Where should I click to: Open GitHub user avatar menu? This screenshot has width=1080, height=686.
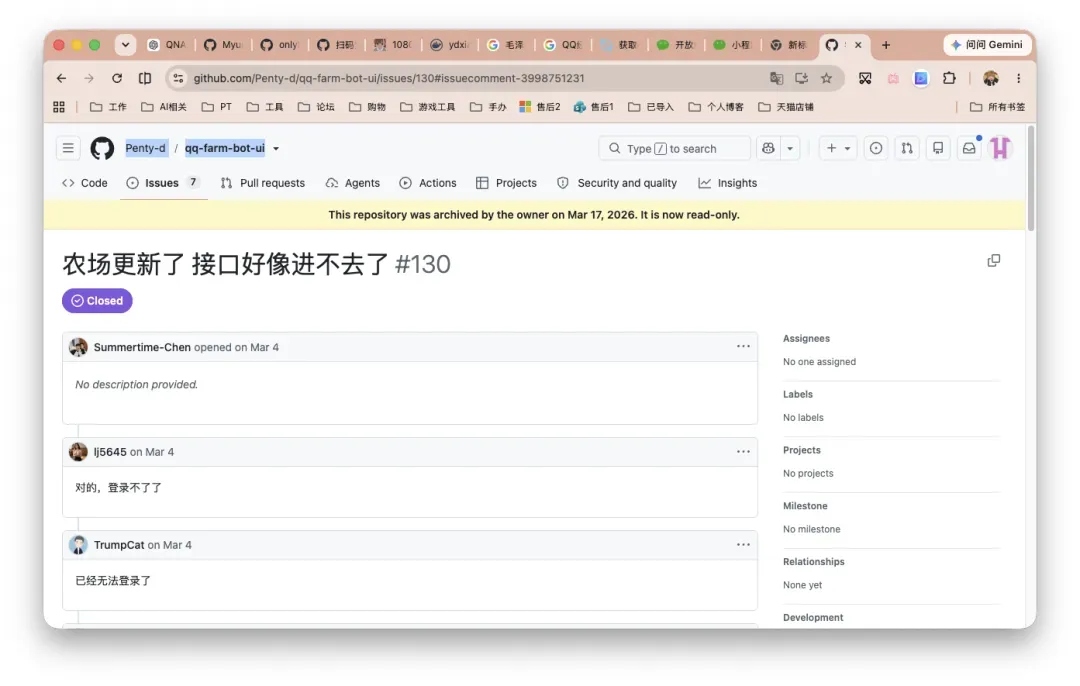pyautogui.click(x=1000, y=148)
